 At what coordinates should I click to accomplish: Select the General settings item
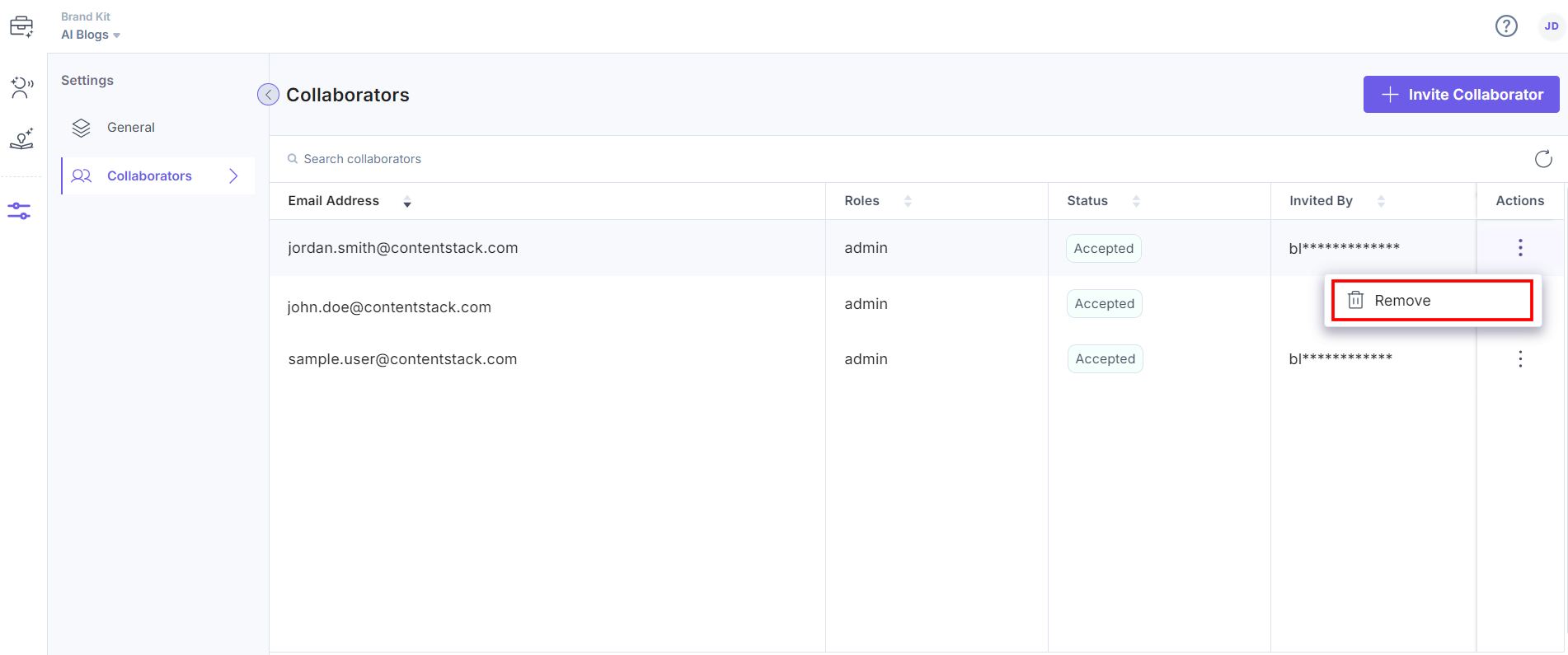point(158,128)
